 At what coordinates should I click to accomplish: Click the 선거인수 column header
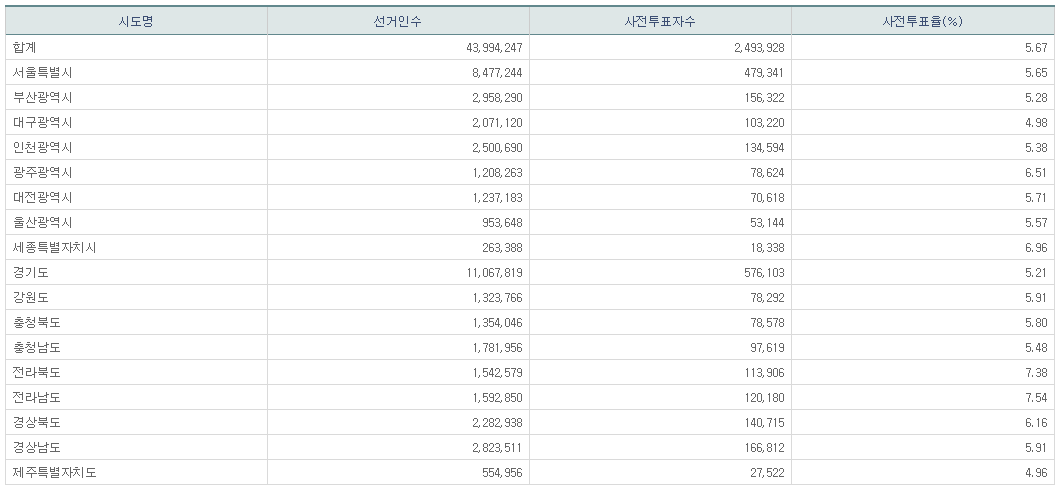(x=398, y=21)
